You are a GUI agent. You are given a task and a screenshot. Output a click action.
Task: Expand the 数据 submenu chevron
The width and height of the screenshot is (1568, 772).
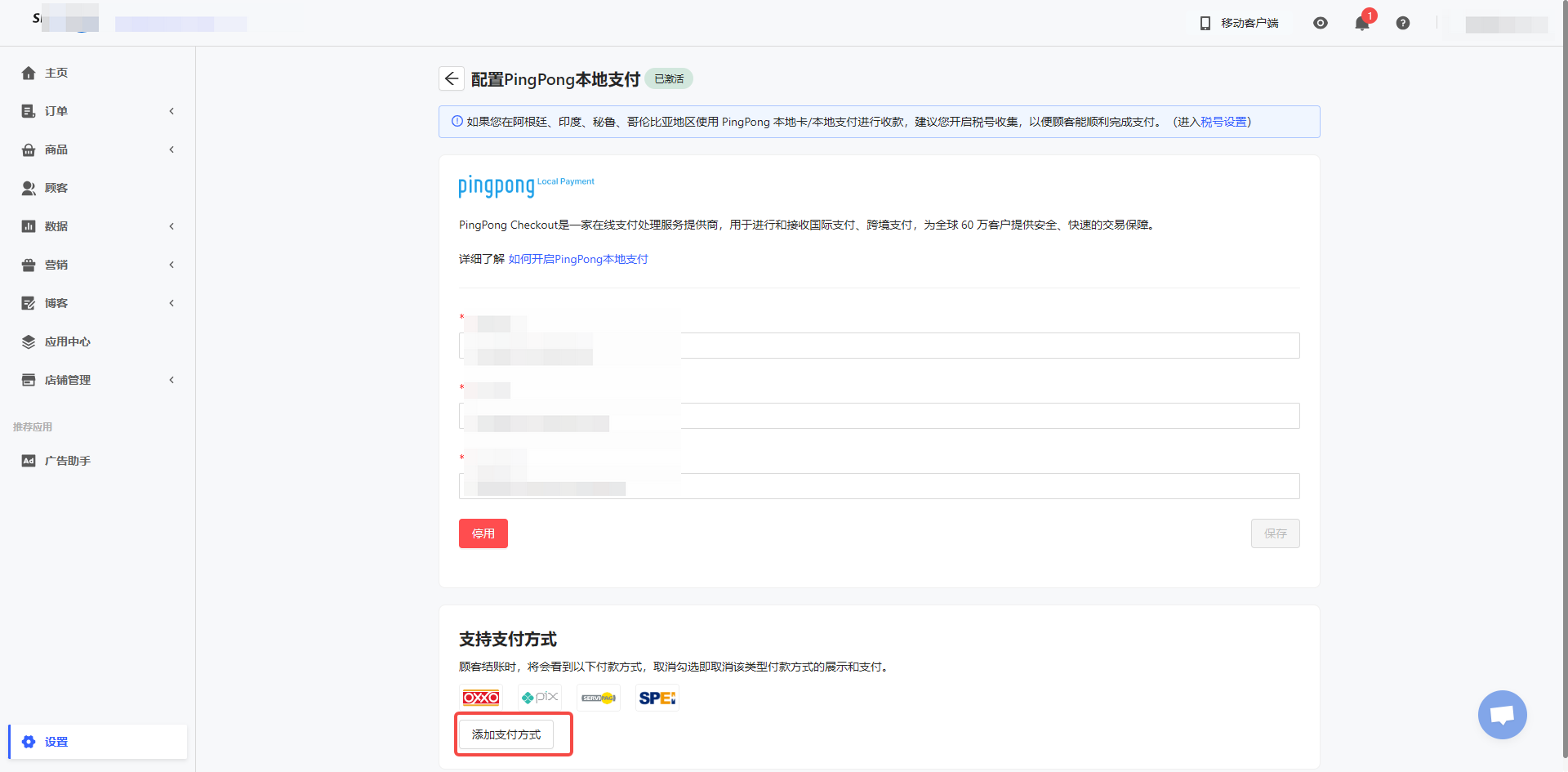(x=171, y=226)
